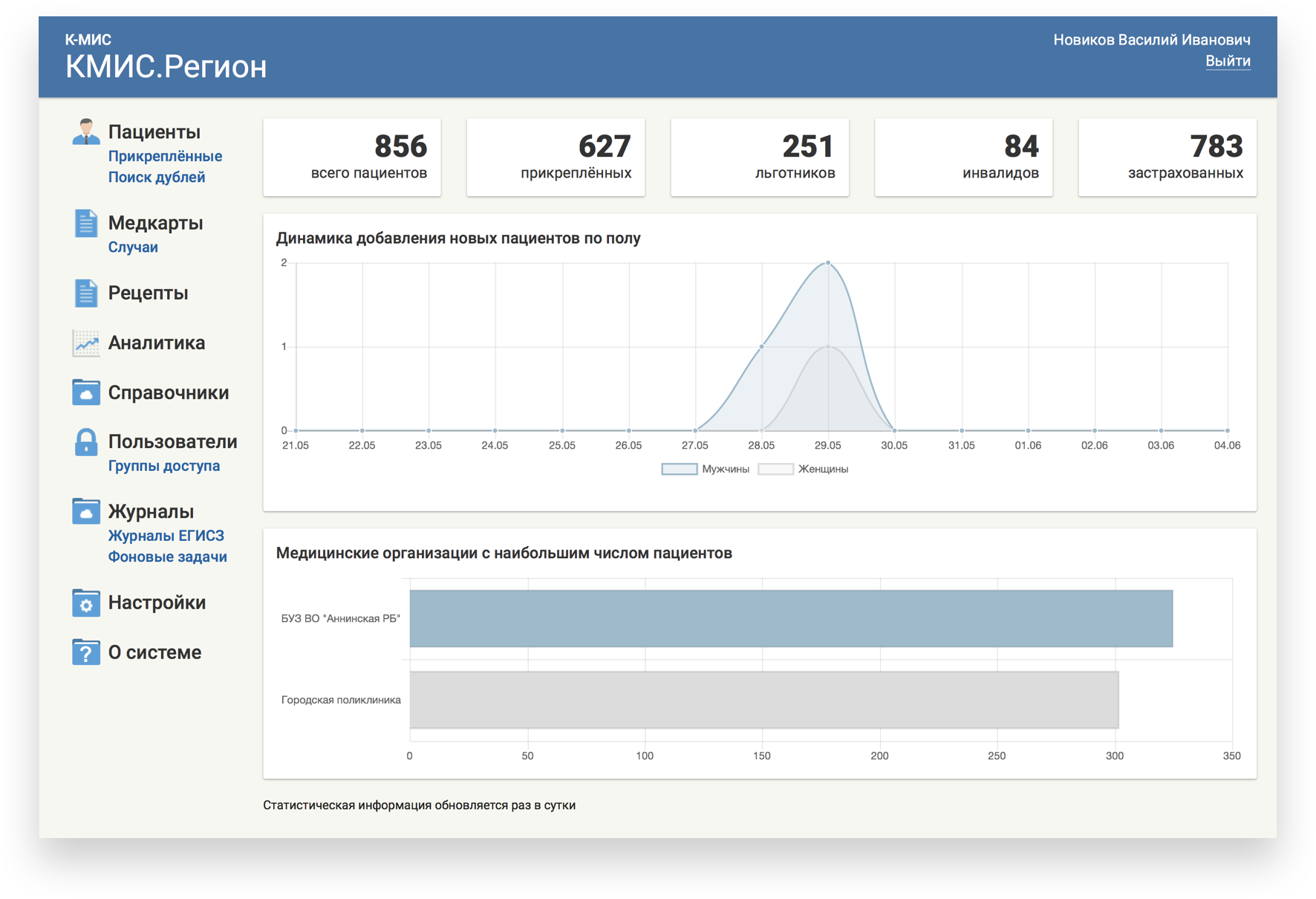The width and height of the screenshot is (1316, 899).
Task: Click the Настройки gear folder icon
Action: pyautogui.click(x=86, y=603)
